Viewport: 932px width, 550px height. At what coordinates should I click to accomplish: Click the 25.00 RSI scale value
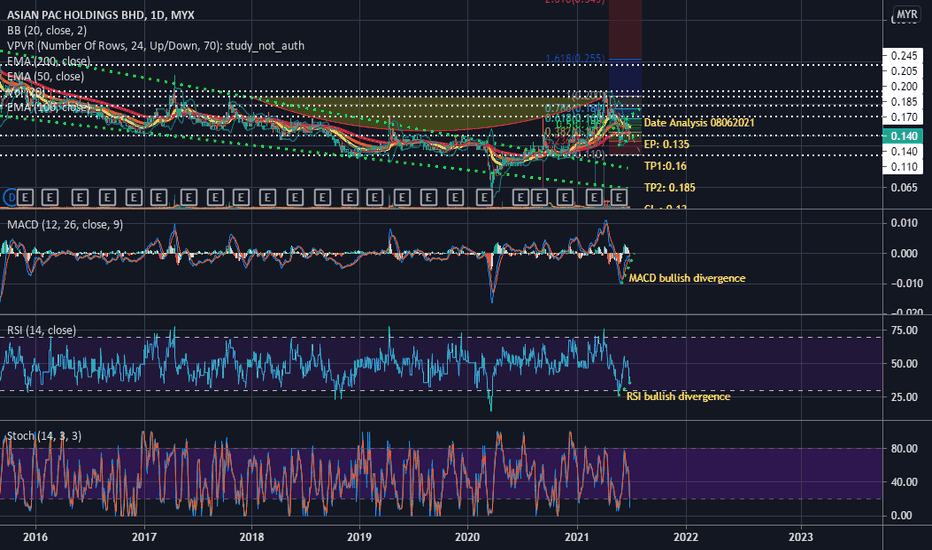pyautogui.click(x=903, y=397)
